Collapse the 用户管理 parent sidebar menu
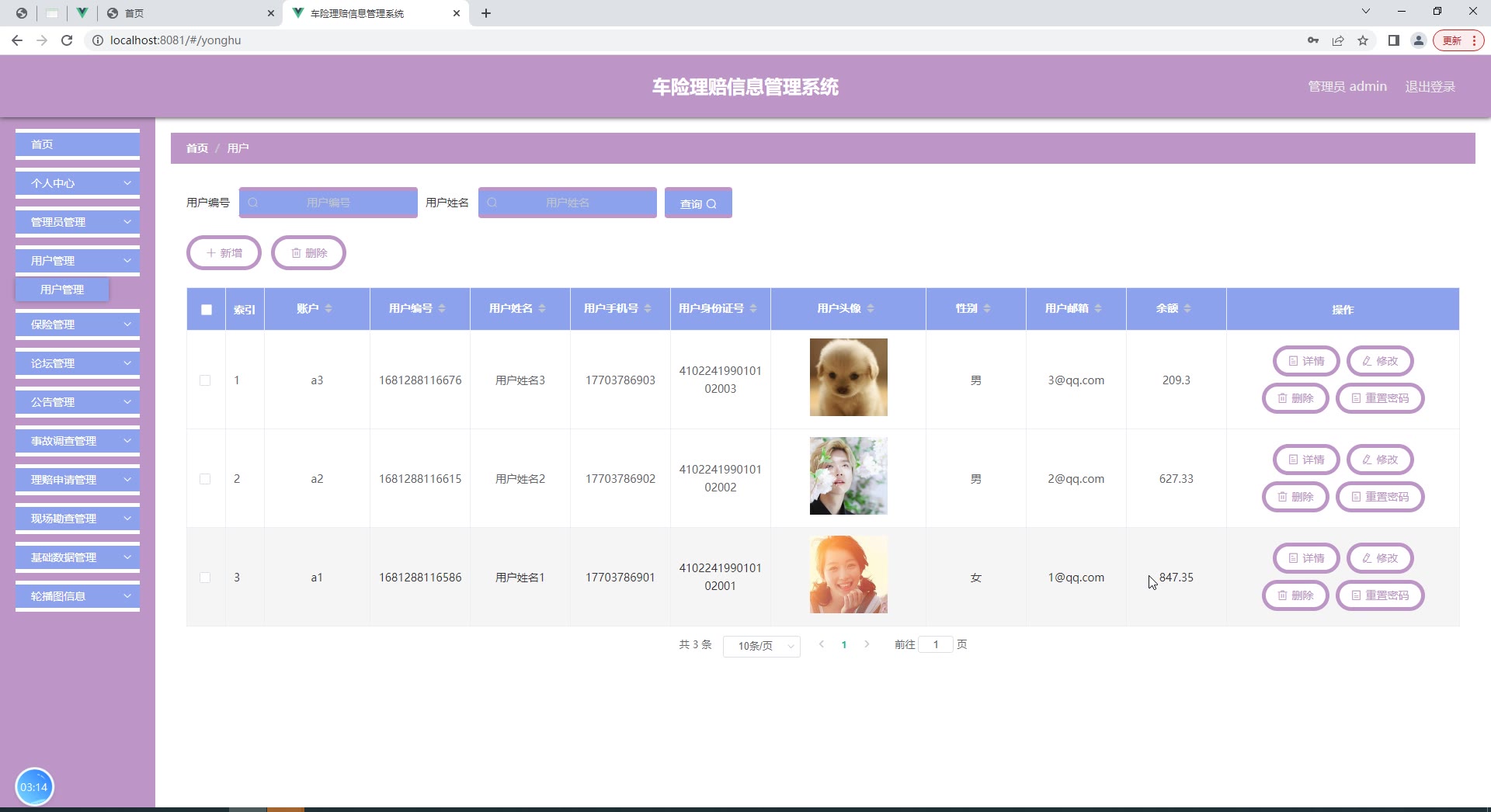The height and width of the screenshot is (812, 1491). click(78, 261)
